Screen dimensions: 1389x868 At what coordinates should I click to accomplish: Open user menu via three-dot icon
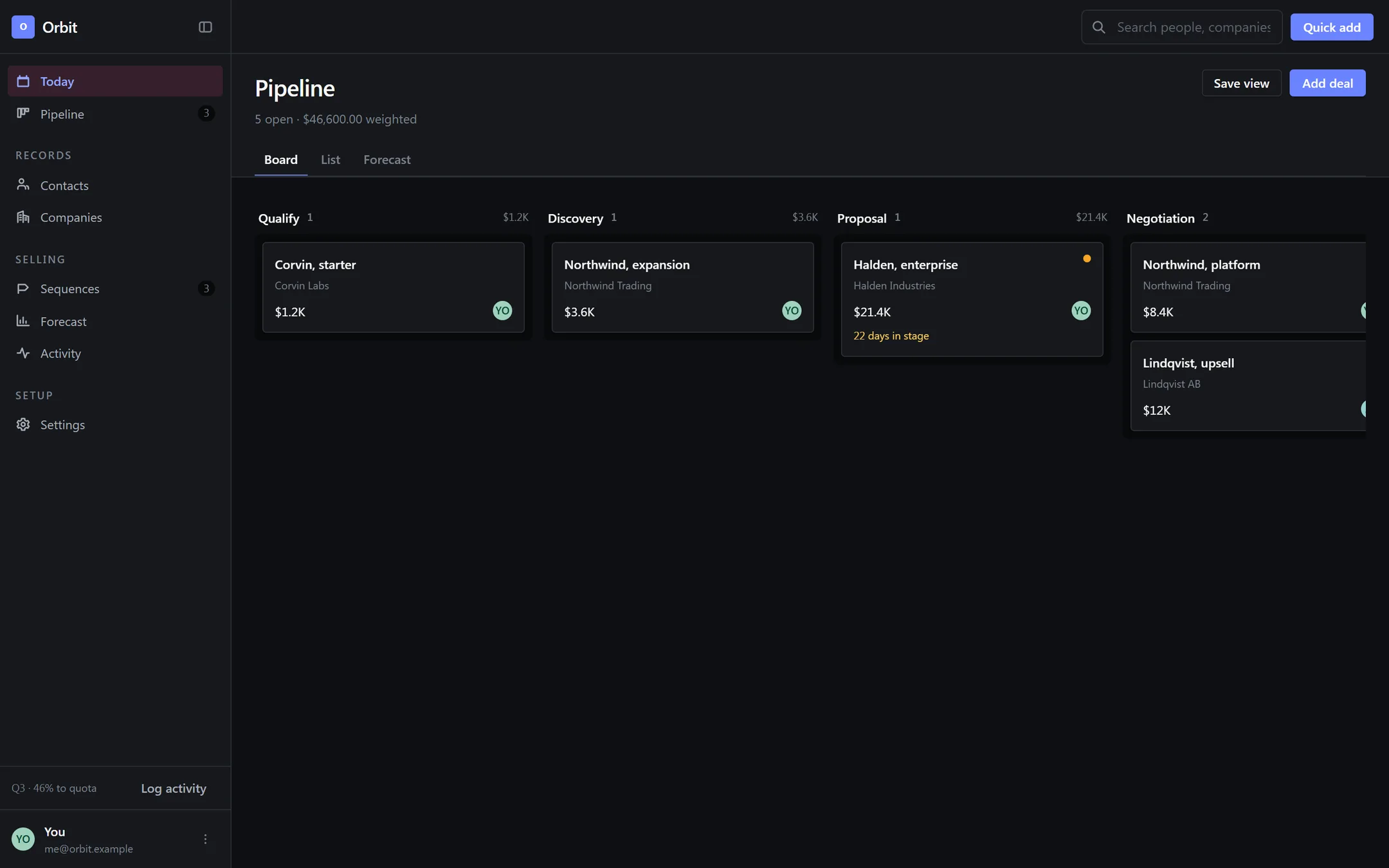click(205, 839)
